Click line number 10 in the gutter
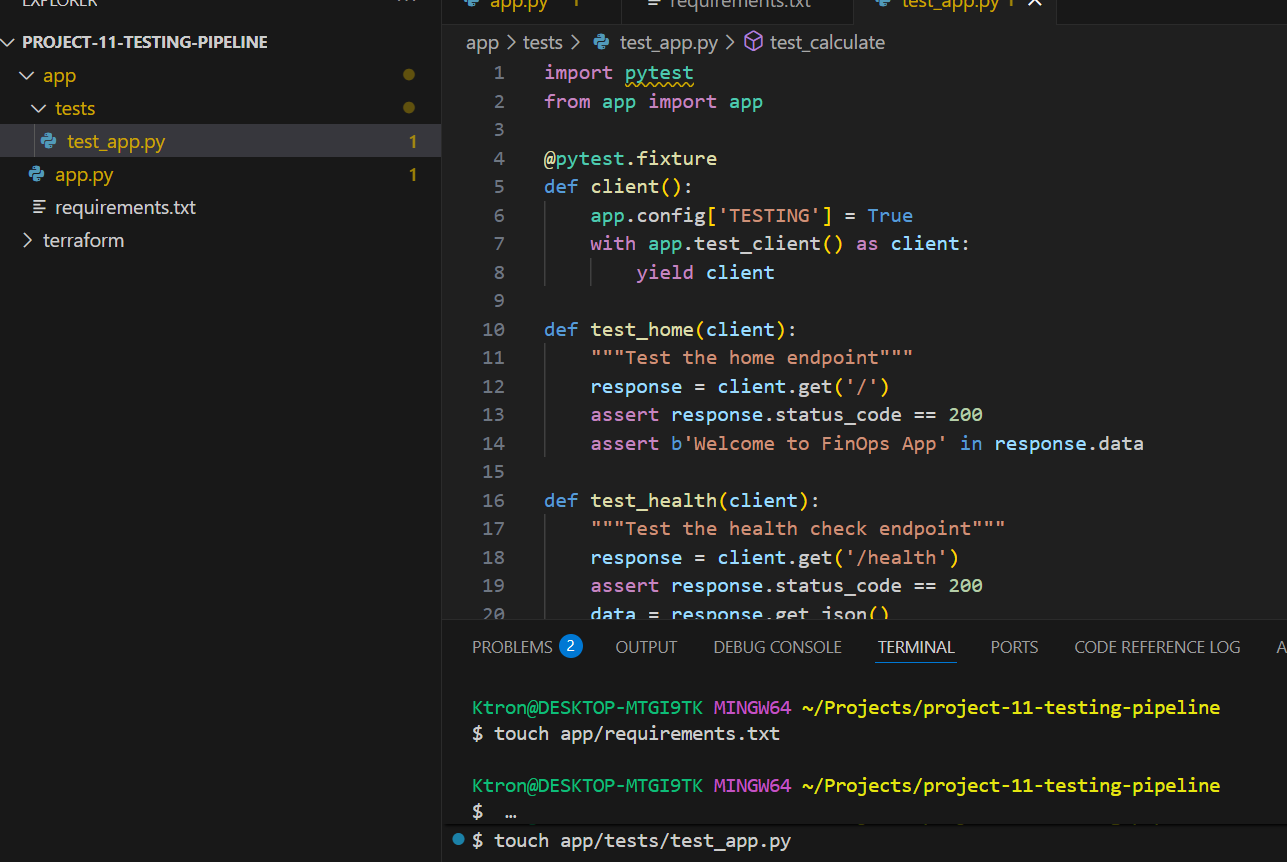1287x862 pixels. [x=493, y=330]
